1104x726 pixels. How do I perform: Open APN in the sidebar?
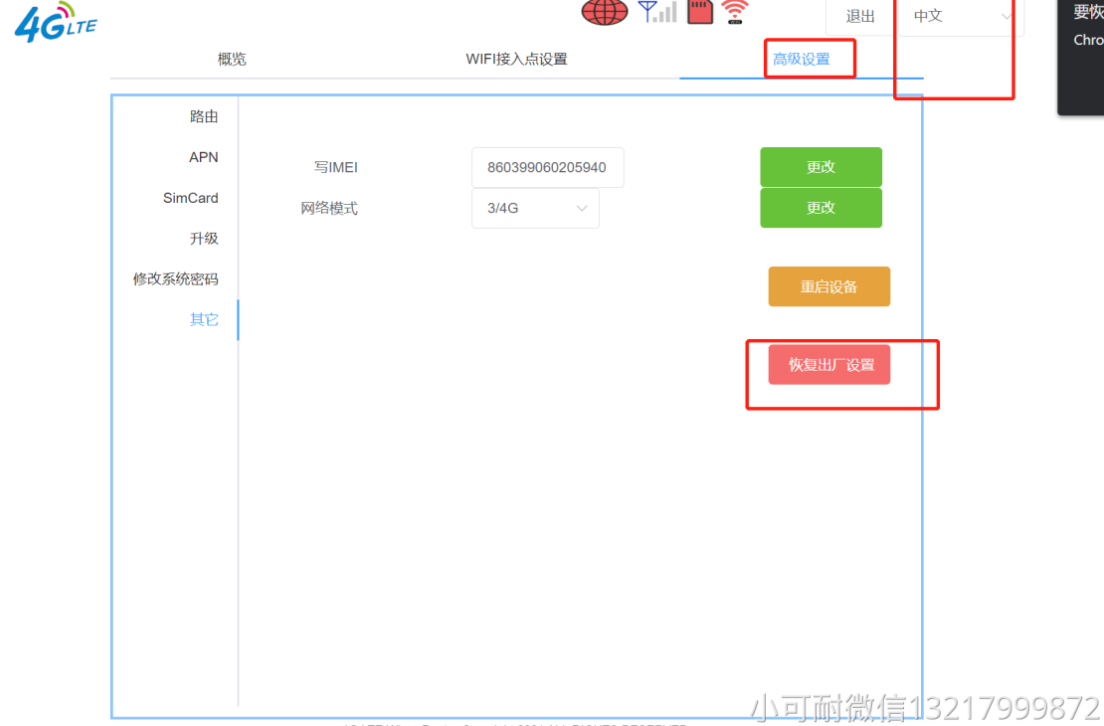[203, 157]
